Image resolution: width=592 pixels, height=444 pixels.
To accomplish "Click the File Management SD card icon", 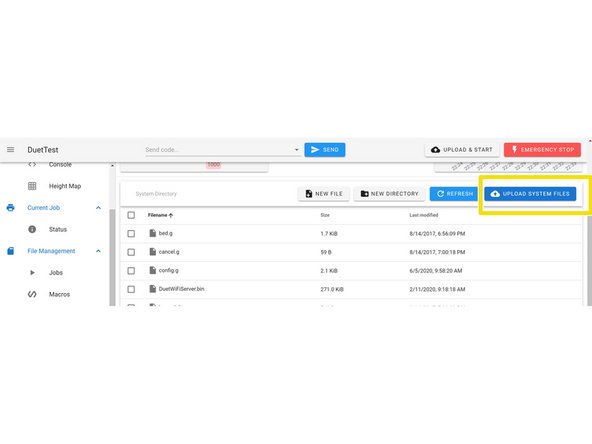I will point(11,251).
